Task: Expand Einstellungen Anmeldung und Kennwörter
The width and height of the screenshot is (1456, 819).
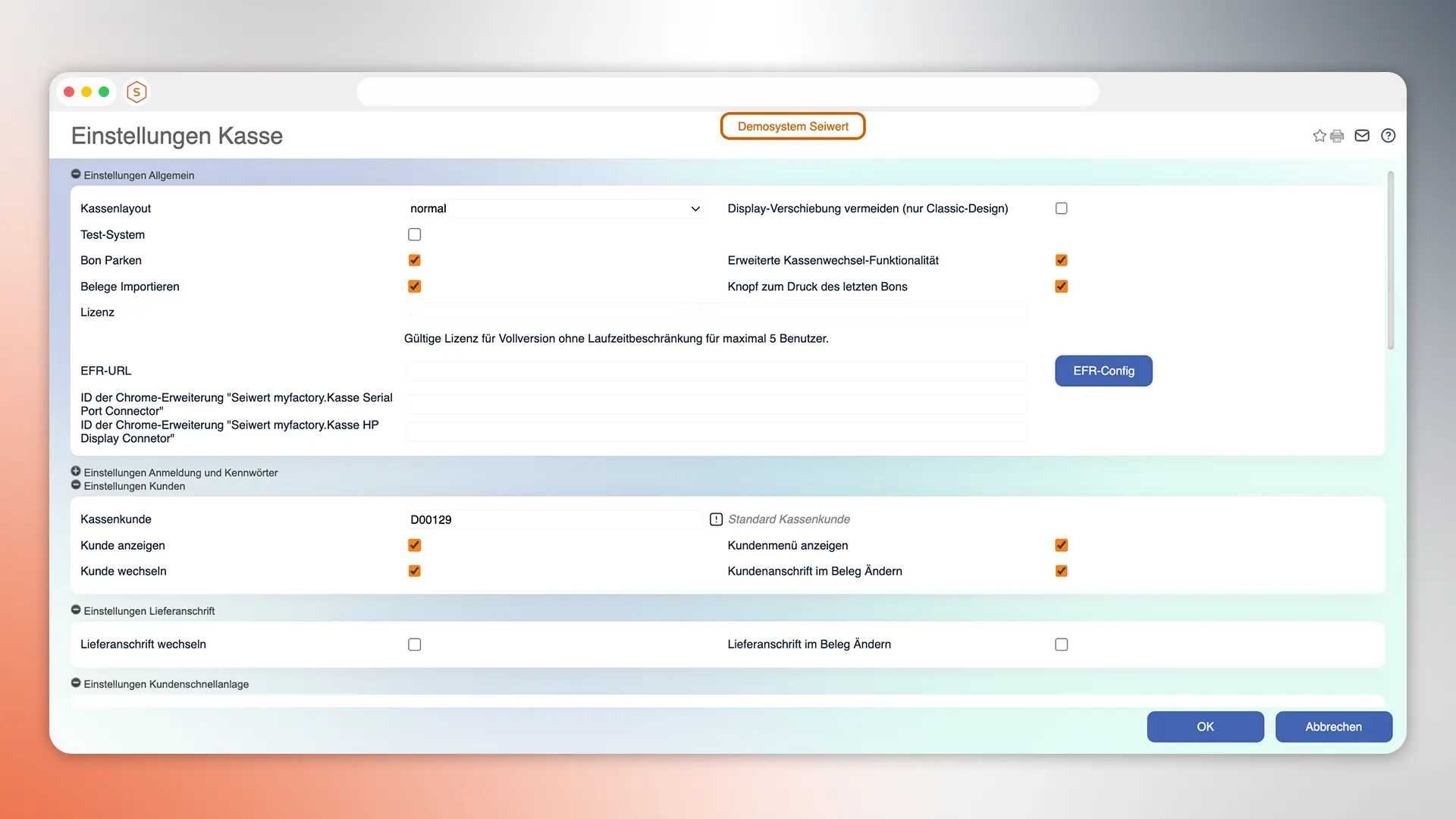Action: 75,470
